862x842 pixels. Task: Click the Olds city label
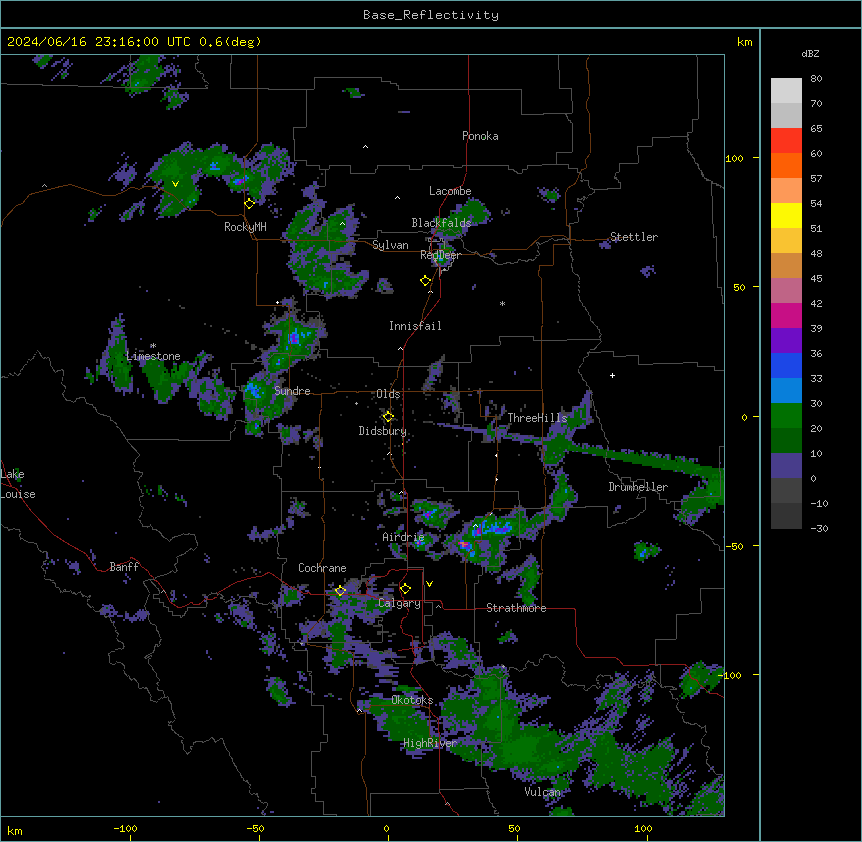[x=388, y=394]
